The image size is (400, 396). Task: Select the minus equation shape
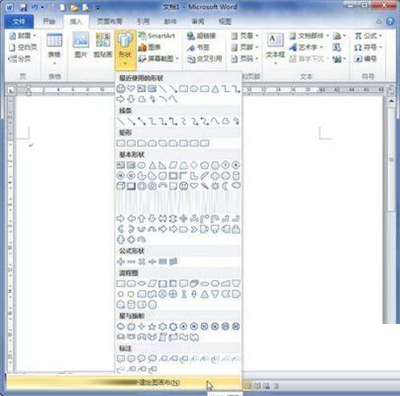coord(131,262)
